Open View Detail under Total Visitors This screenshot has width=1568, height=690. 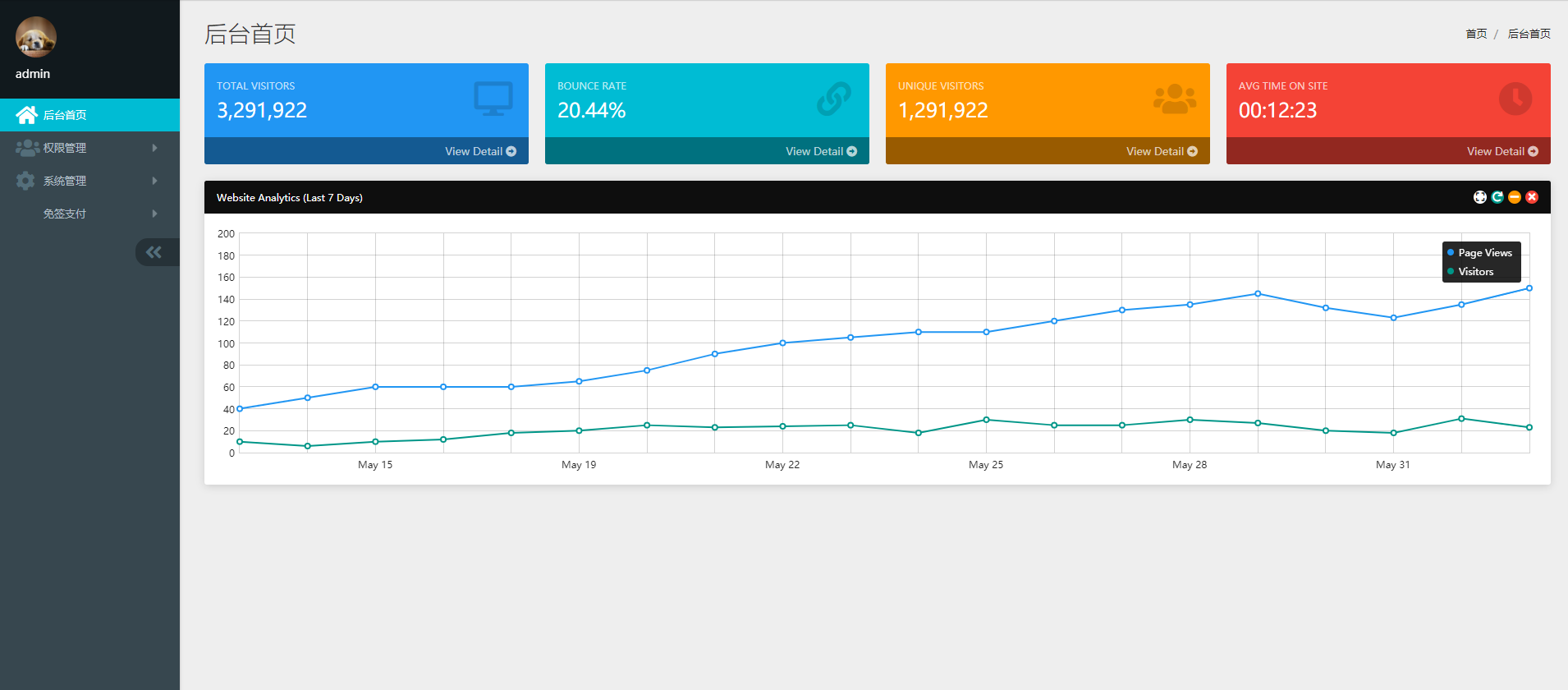(480, 151)
